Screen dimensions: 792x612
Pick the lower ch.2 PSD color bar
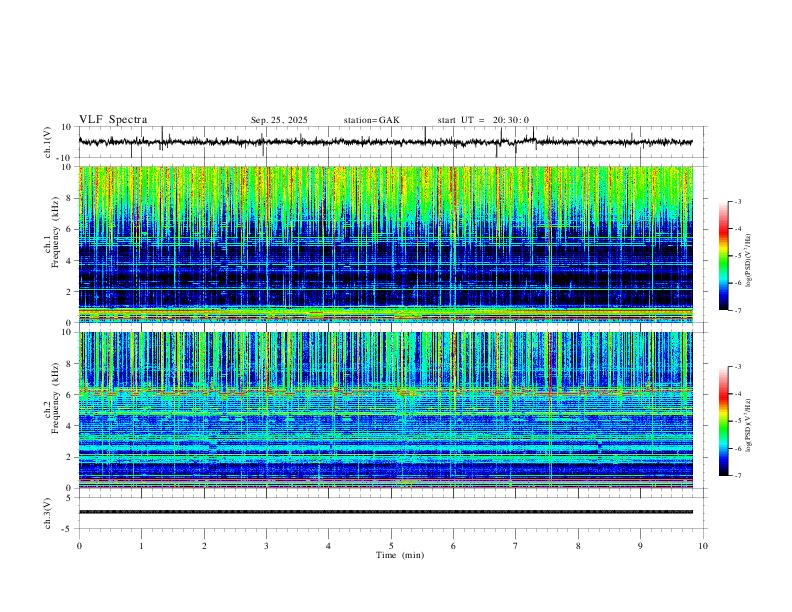tap(724, 421)
